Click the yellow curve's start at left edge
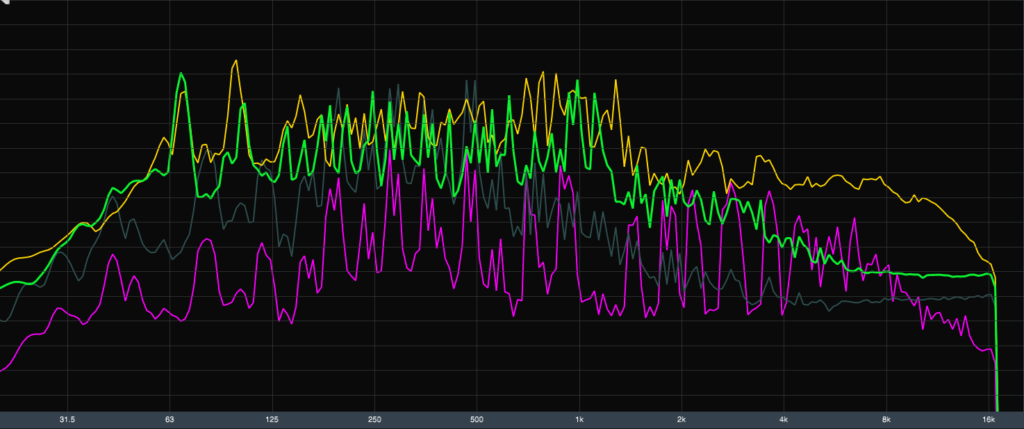Screen dimensions: 1024x429 (4, 267)
